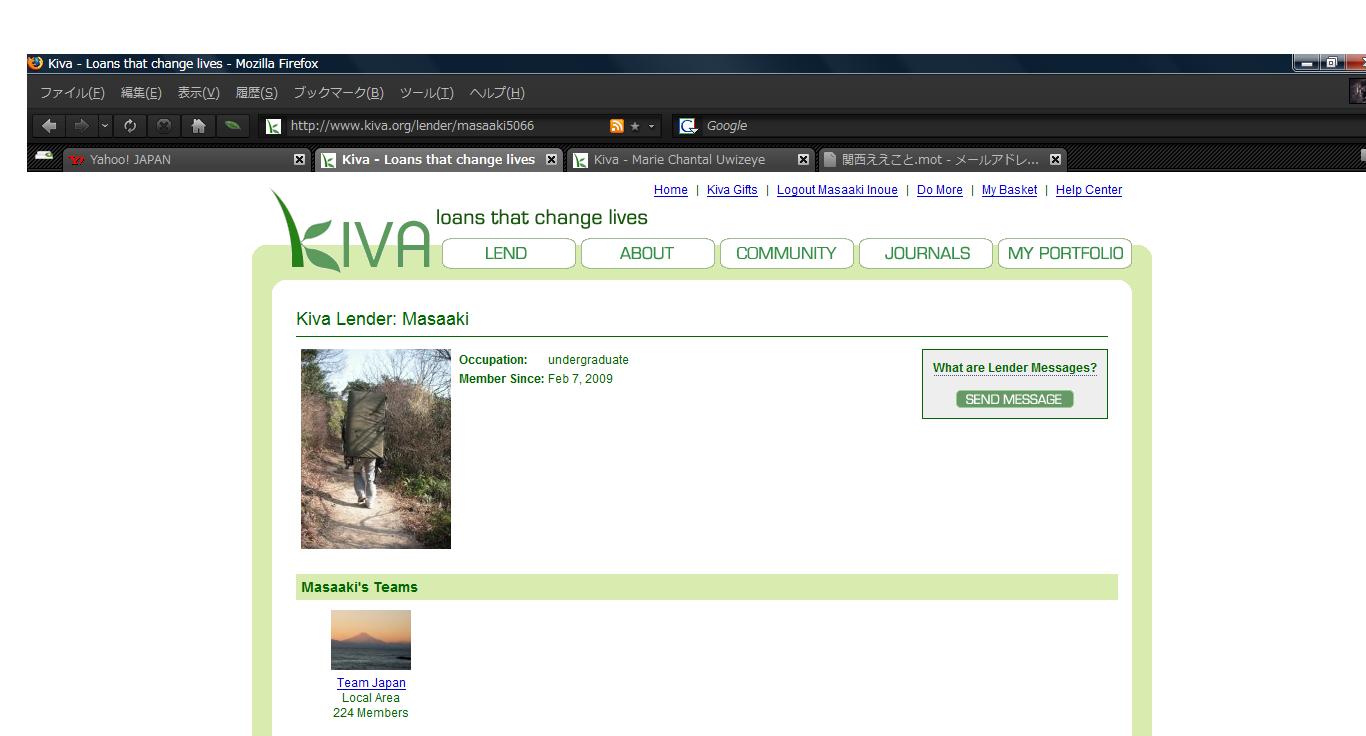Open the JOURNALS navigation tab

click(926, 253)
